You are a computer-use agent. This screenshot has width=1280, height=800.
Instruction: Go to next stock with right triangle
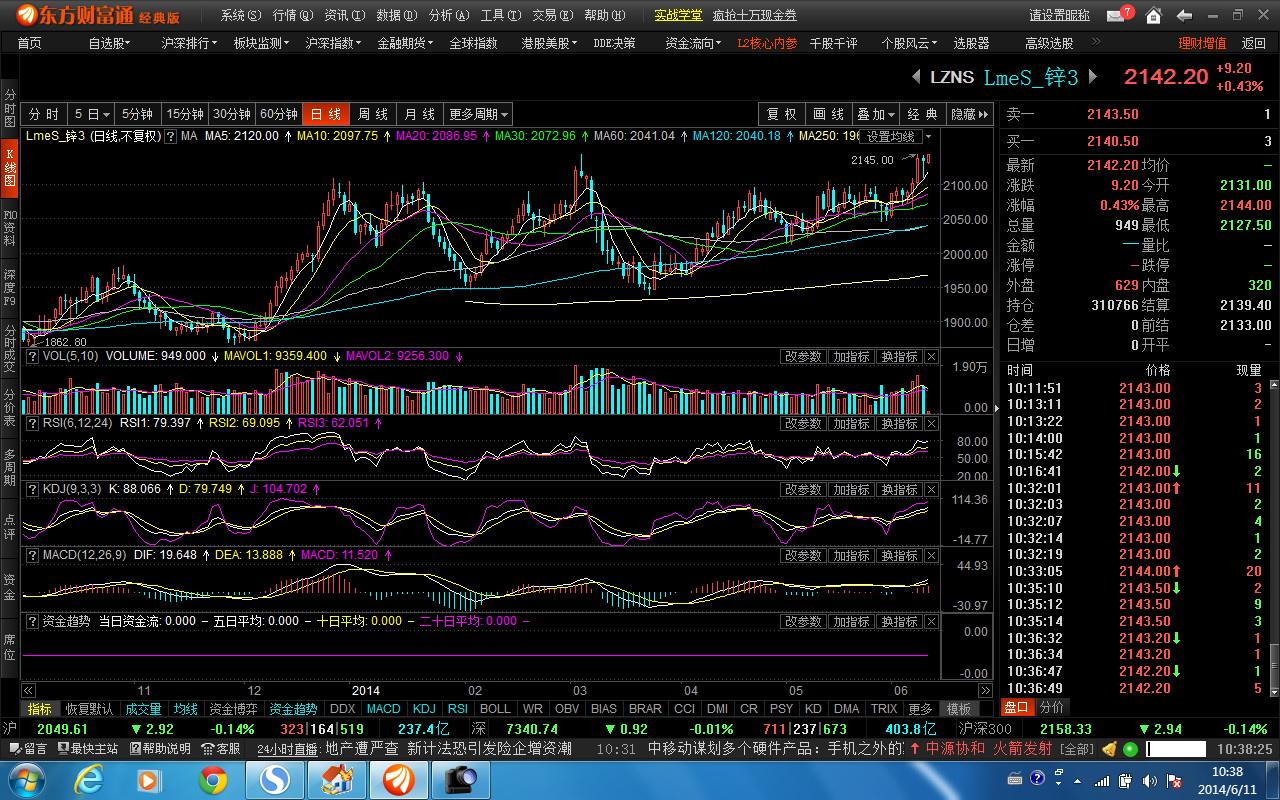point(1093,77)
